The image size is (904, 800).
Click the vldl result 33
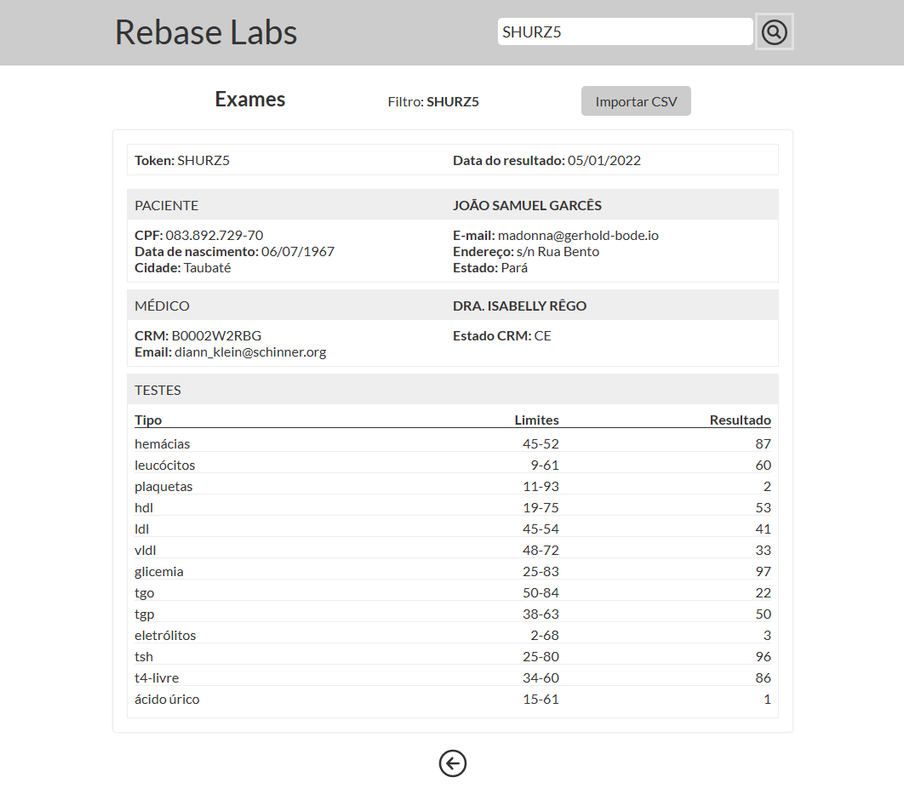763,550
